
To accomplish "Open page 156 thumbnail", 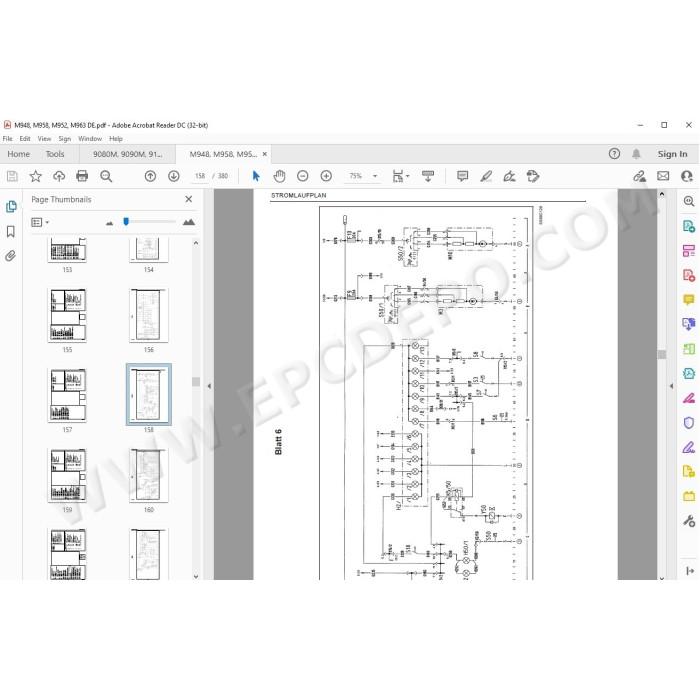I will click(149, 315).
